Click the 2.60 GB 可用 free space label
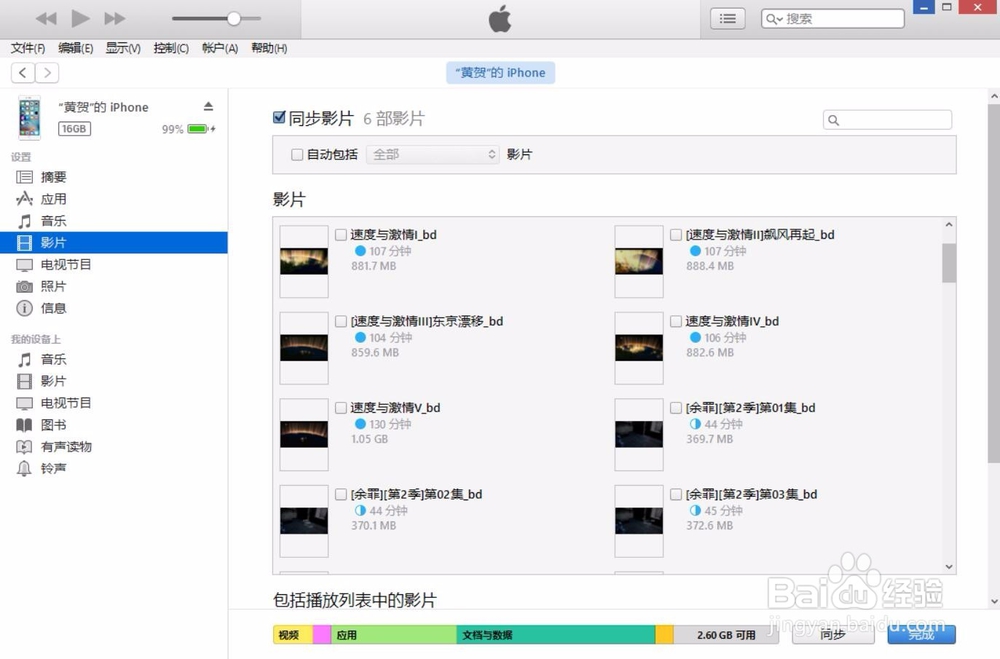The width and height of the screenshot is (1000, 659). pos(726,635)
